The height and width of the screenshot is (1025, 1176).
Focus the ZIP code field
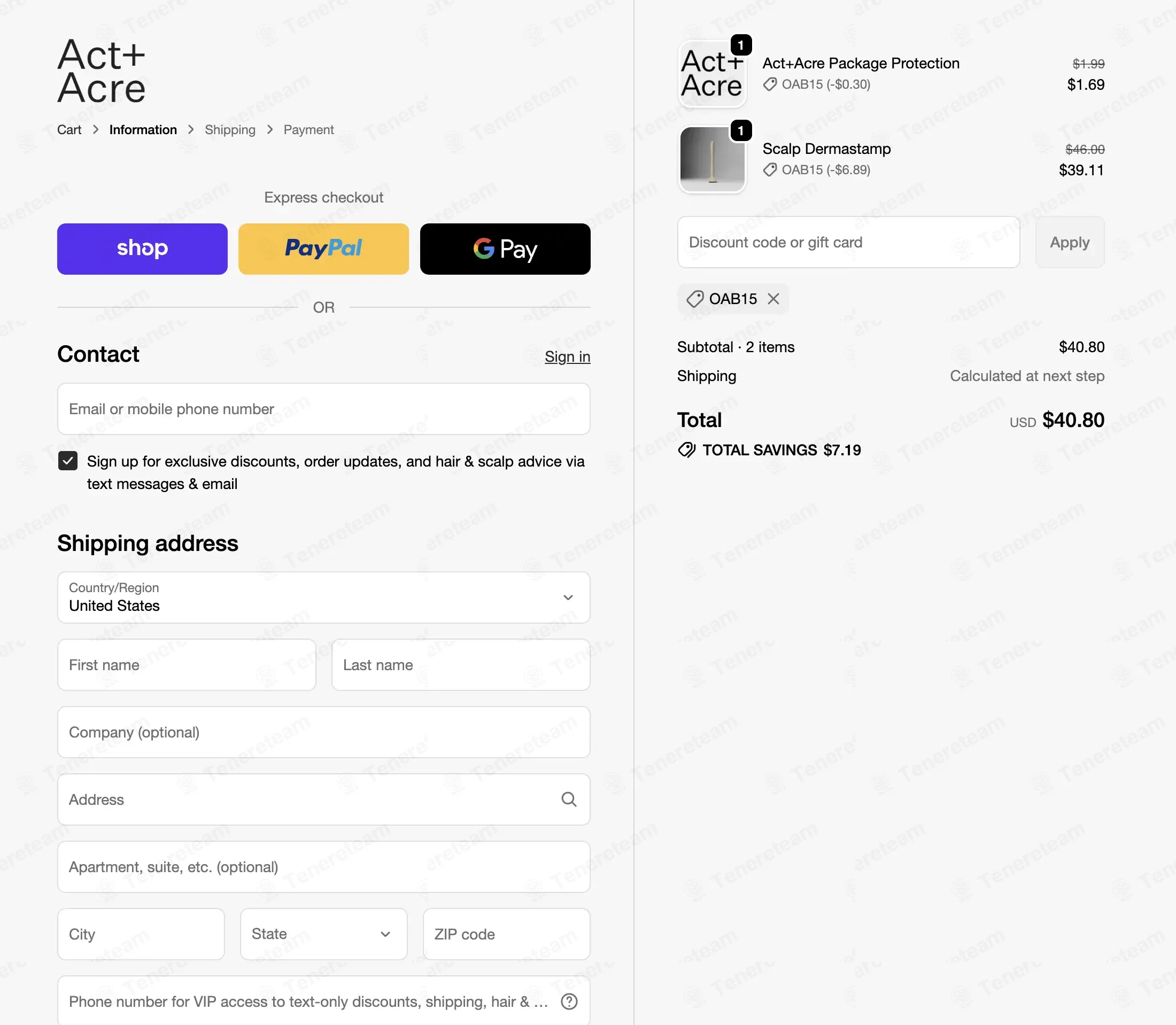(506, 934)
